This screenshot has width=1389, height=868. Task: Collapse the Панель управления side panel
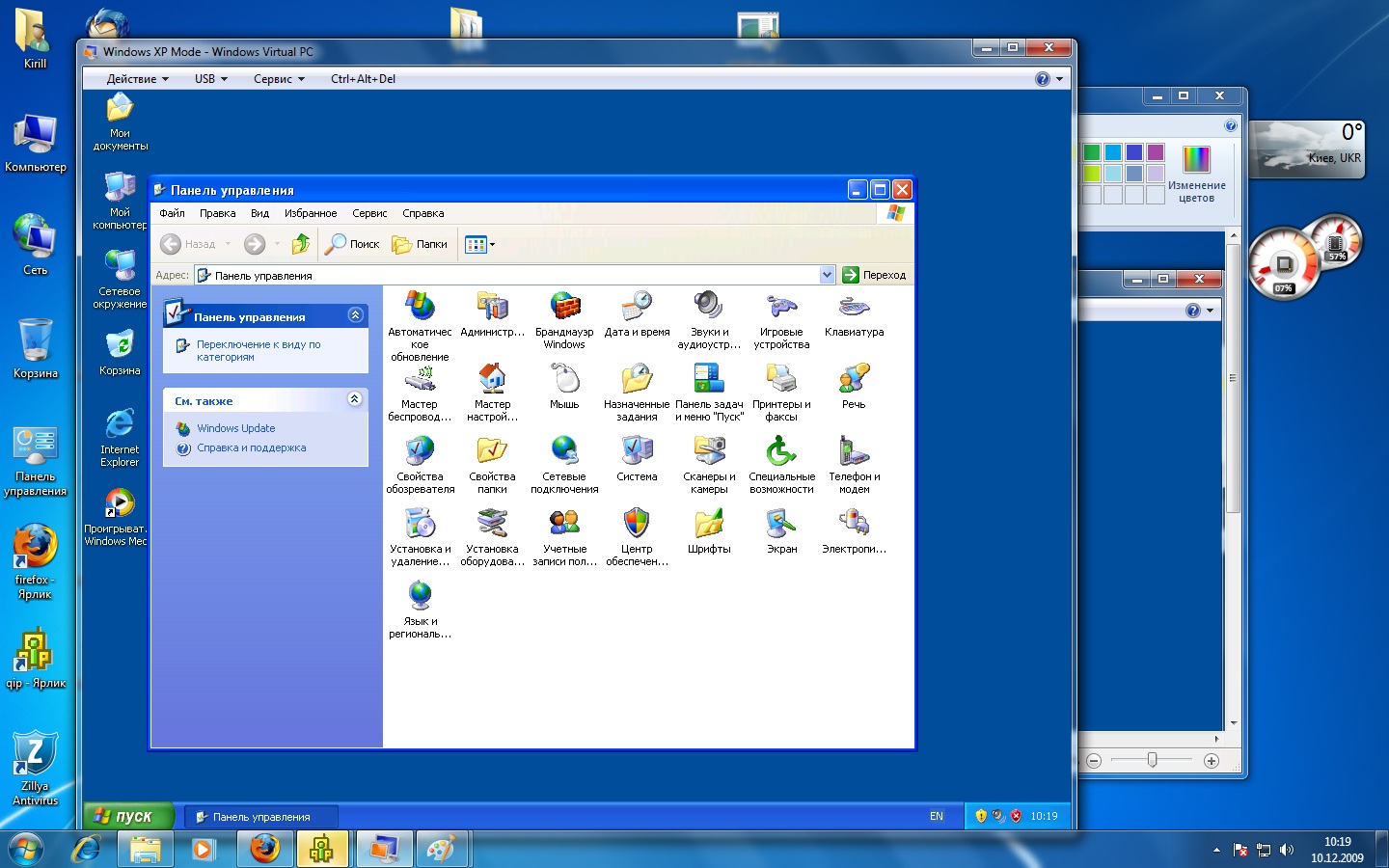(355, 315)
